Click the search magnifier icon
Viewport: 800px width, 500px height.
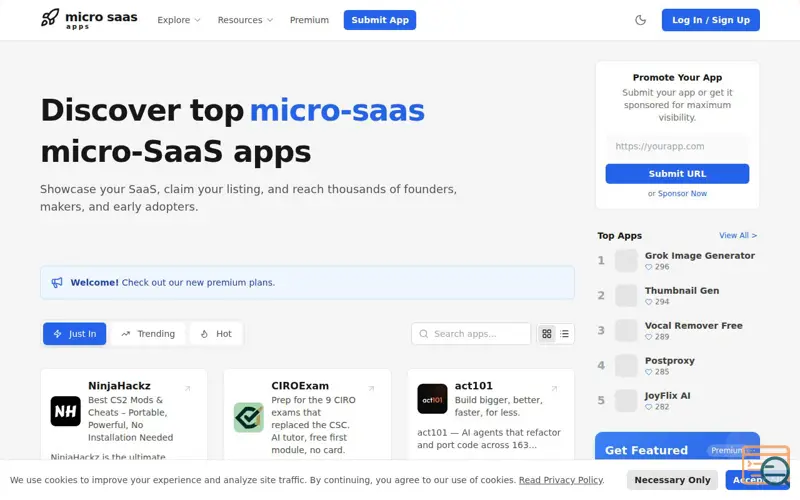pos(423,334)
